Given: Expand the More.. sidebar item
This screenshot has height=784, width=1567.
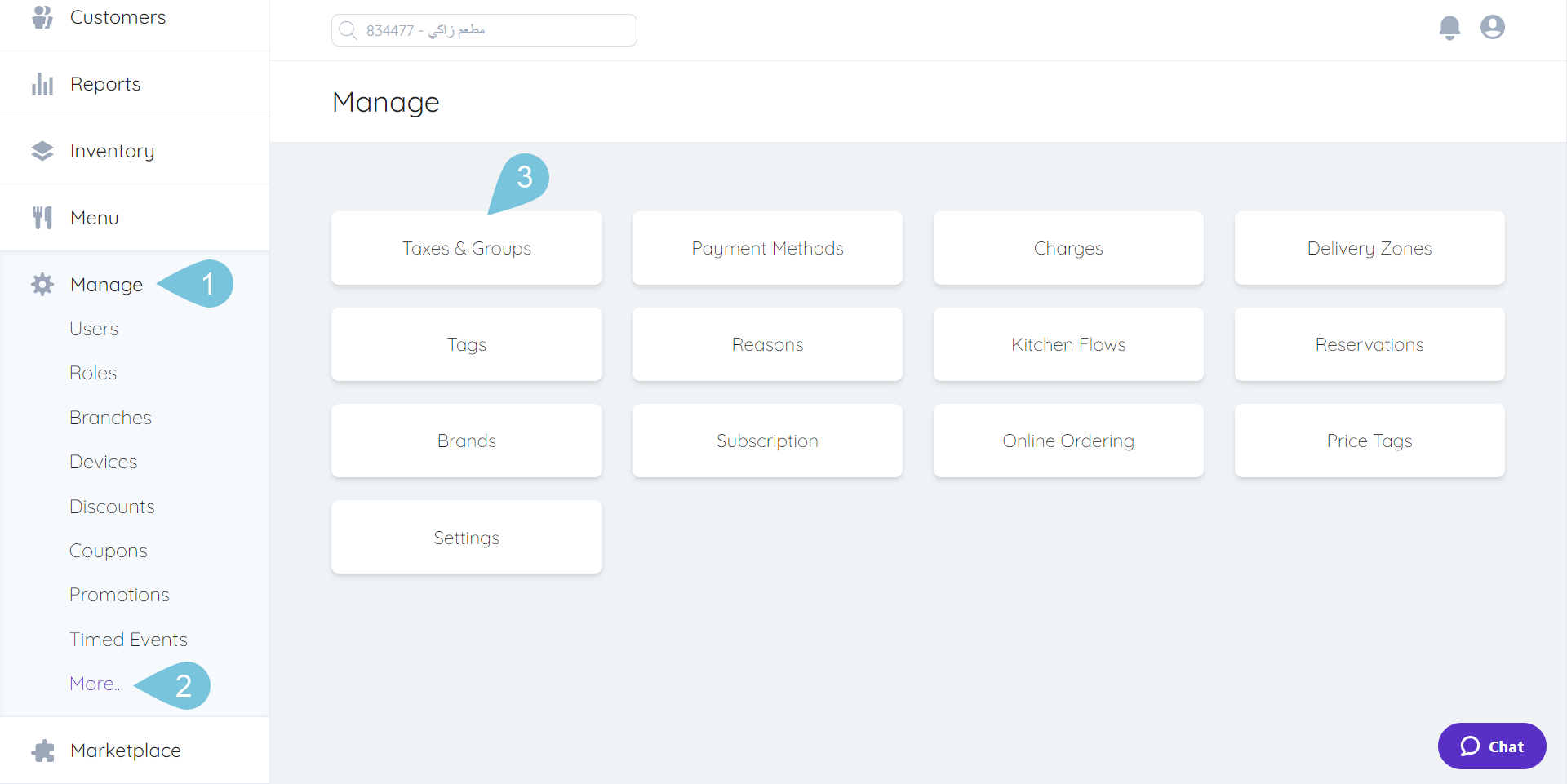Looking at the screenshot, I should coord(93,684).
